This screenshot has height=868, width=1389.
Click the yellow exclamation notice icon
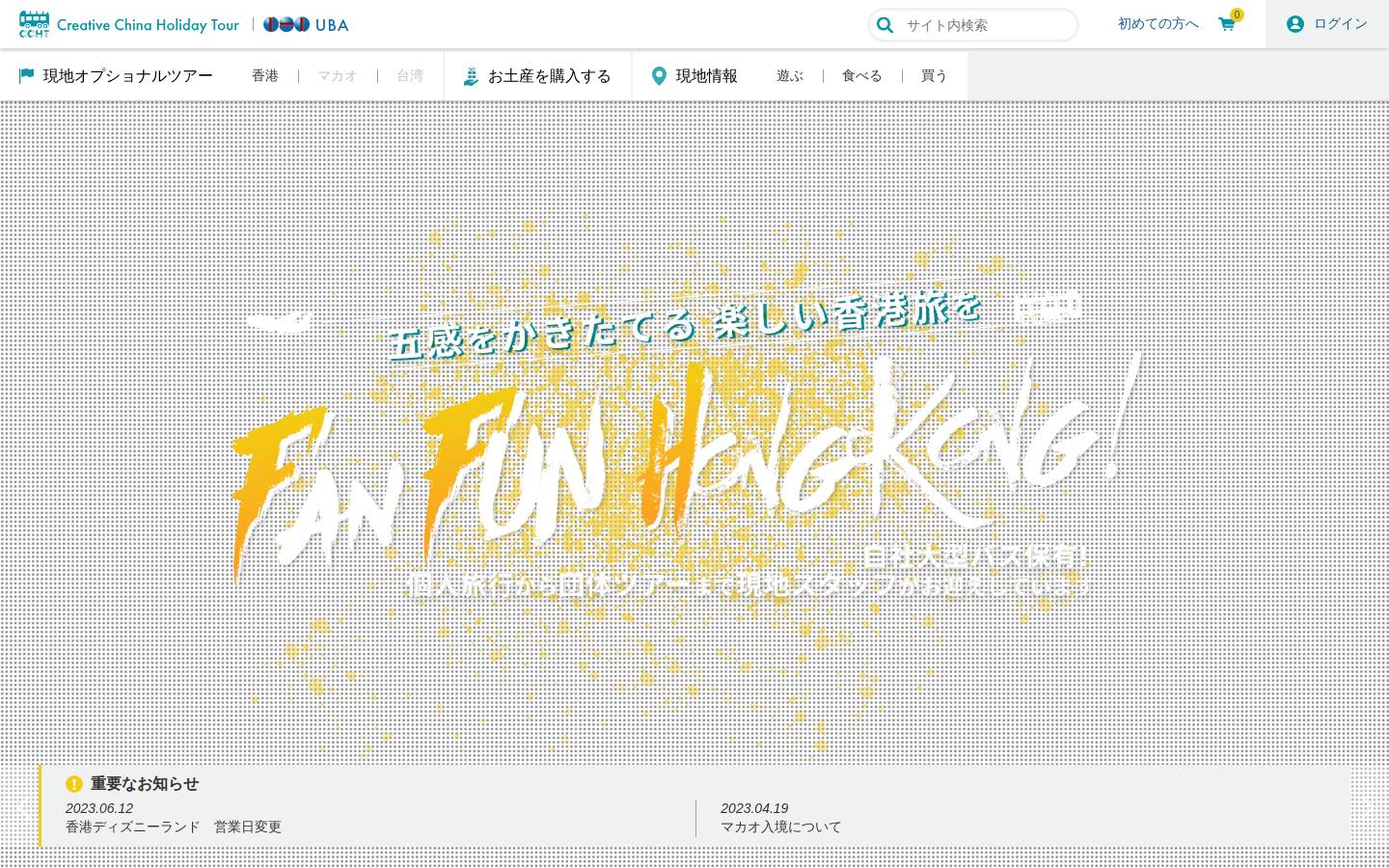coord(73,784)
